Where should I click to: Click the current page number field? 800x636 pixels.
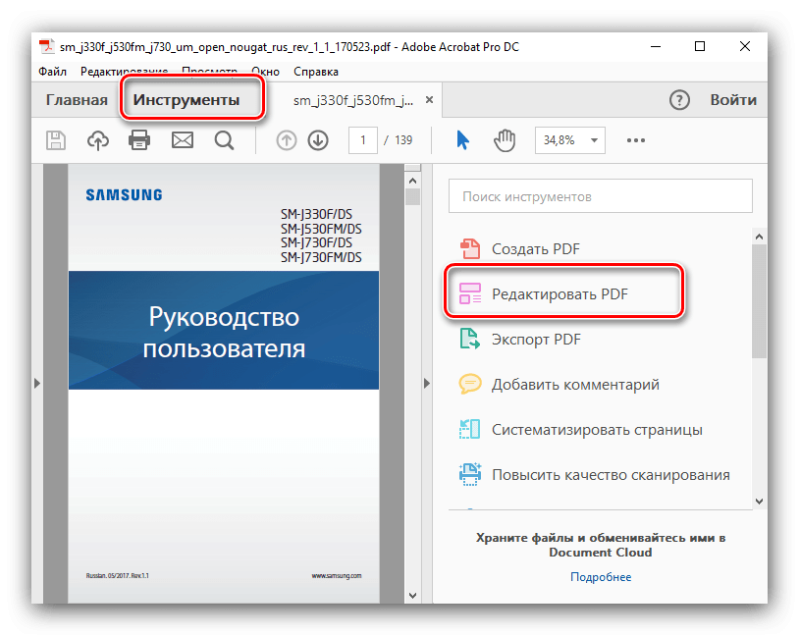363,140
